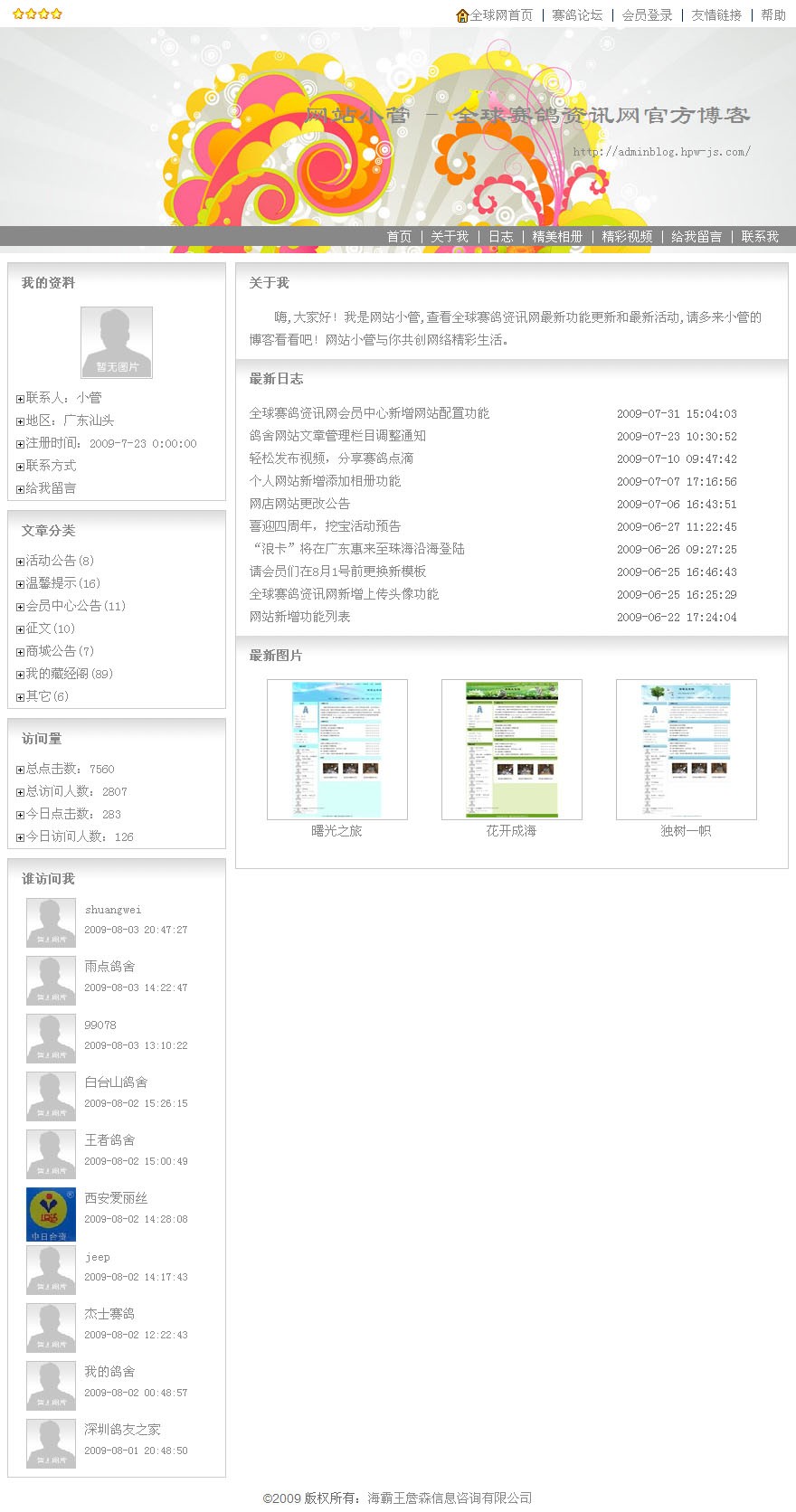
Task: Open post 轻松发布视频，分享赛鸽点滴
Action: click(x=331, y=458)
